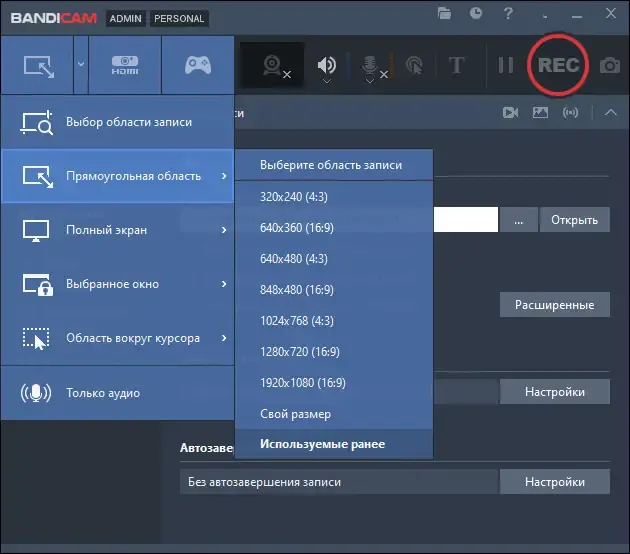
Task: Toggle mouse click effects
Action: 414,65
